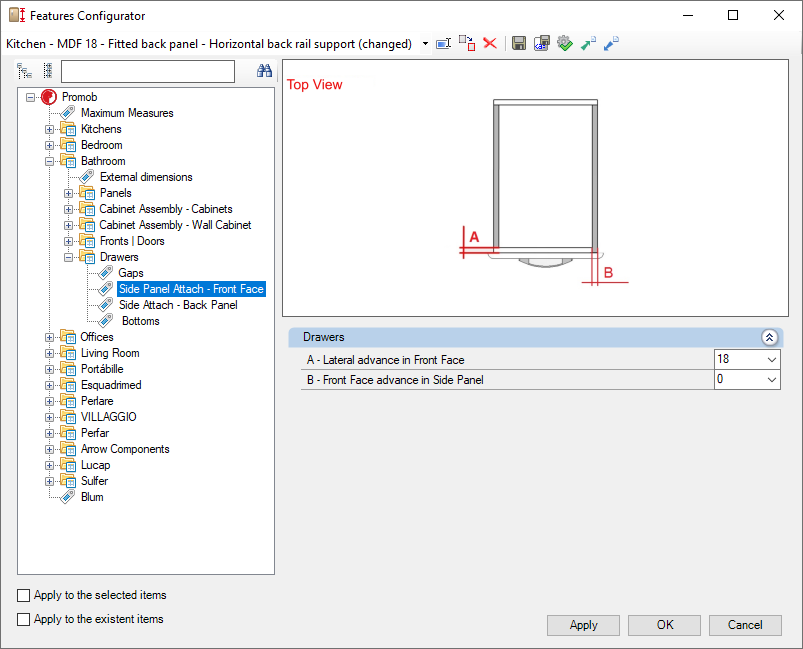Click the Blum tag icon
The image size is (803, 649).
point(68,497)
